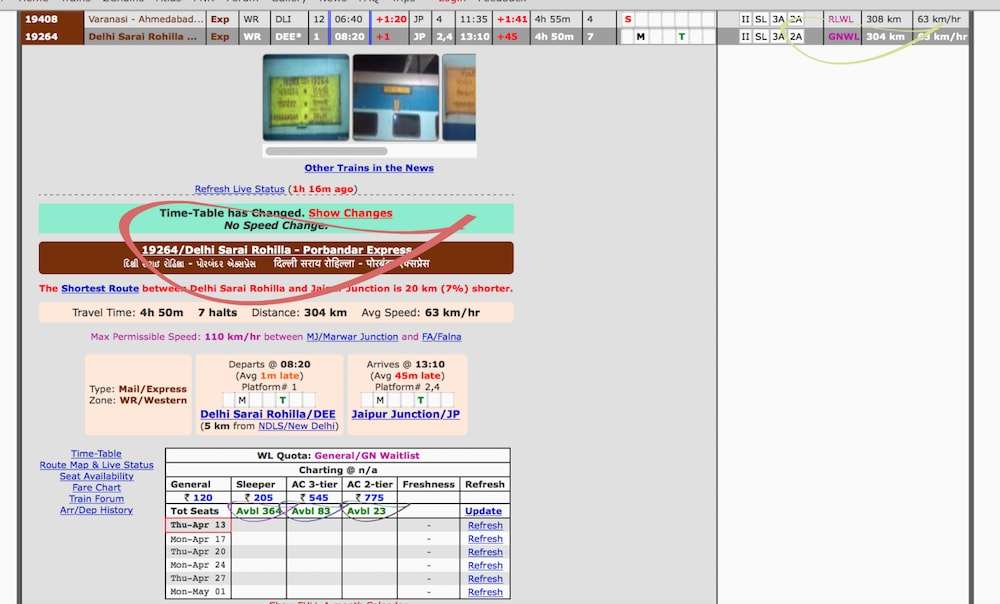Click DEE* station code in 19264 row

pyautogui.click(x=288, y=36)
